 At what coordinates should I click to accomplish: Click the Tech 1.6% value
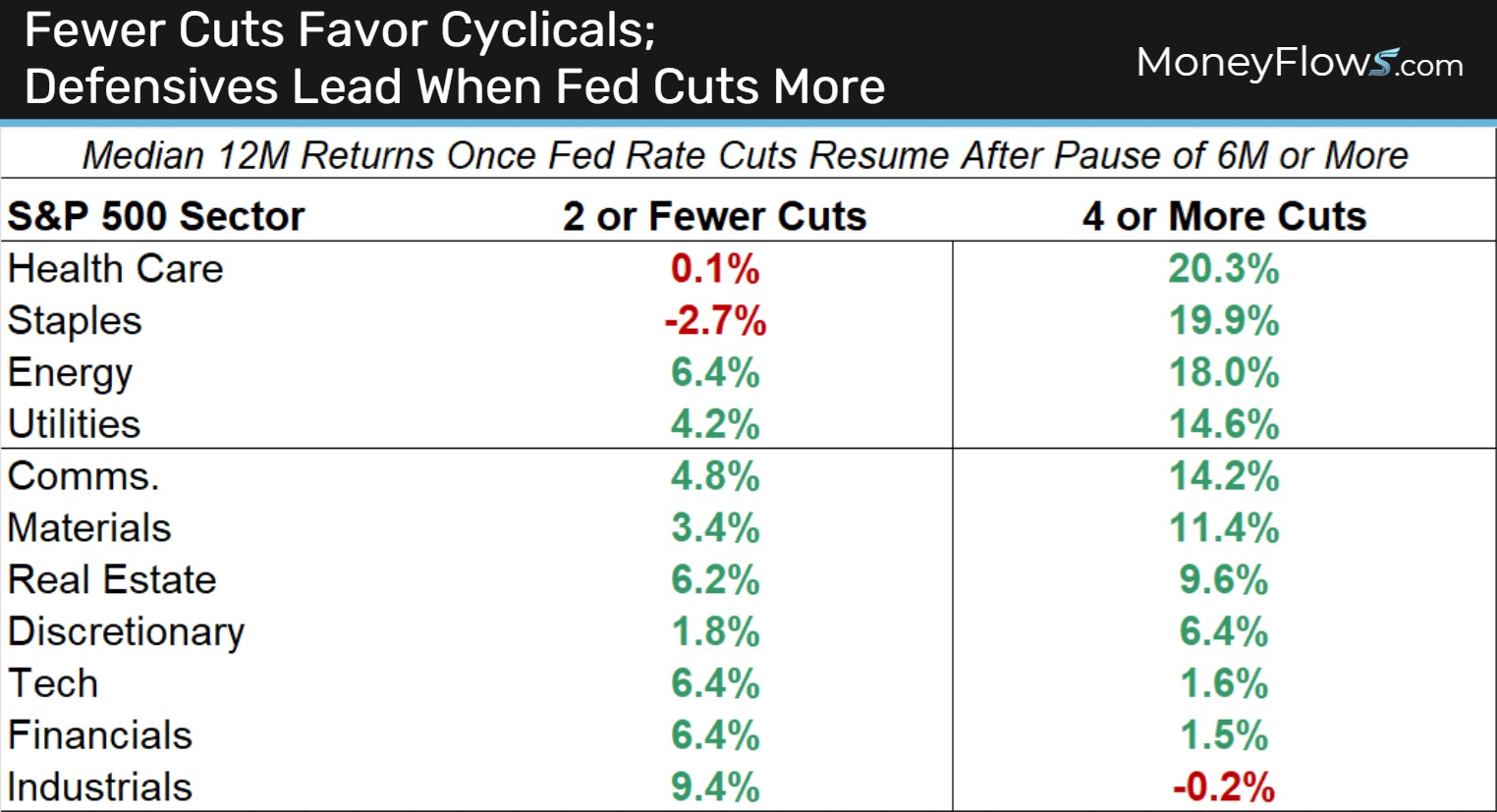click(1224, 684)
